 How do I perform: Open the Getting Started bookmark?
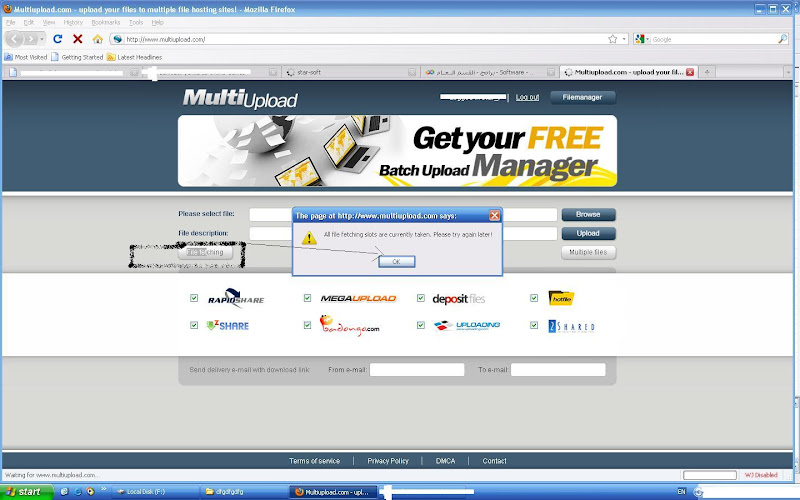77,57
